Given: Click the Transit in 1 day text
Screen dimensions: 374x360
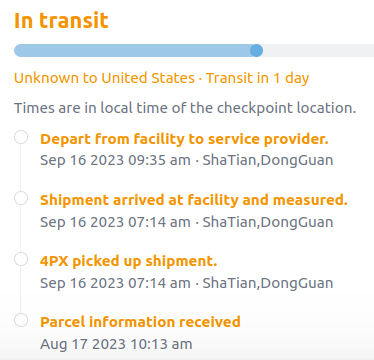Looking at the screenshot, I should coord(257,78).
